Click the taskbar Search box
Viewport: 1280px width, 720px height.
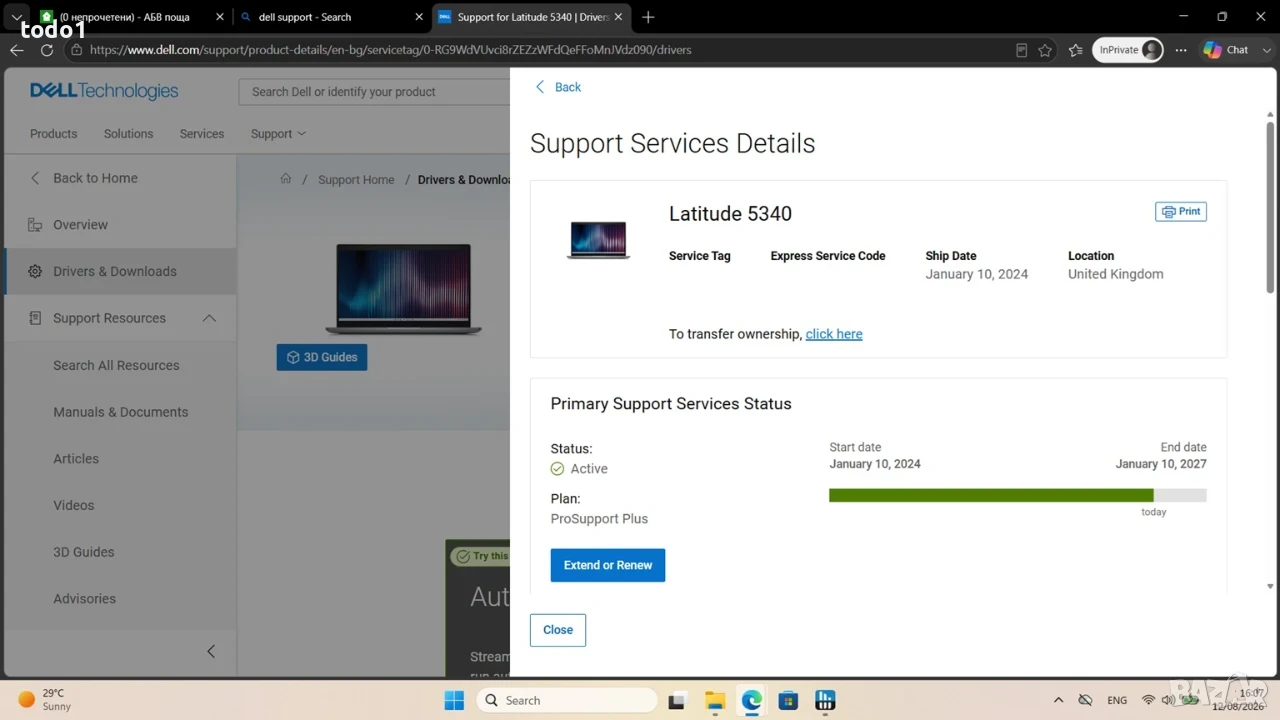pos(566,700)
